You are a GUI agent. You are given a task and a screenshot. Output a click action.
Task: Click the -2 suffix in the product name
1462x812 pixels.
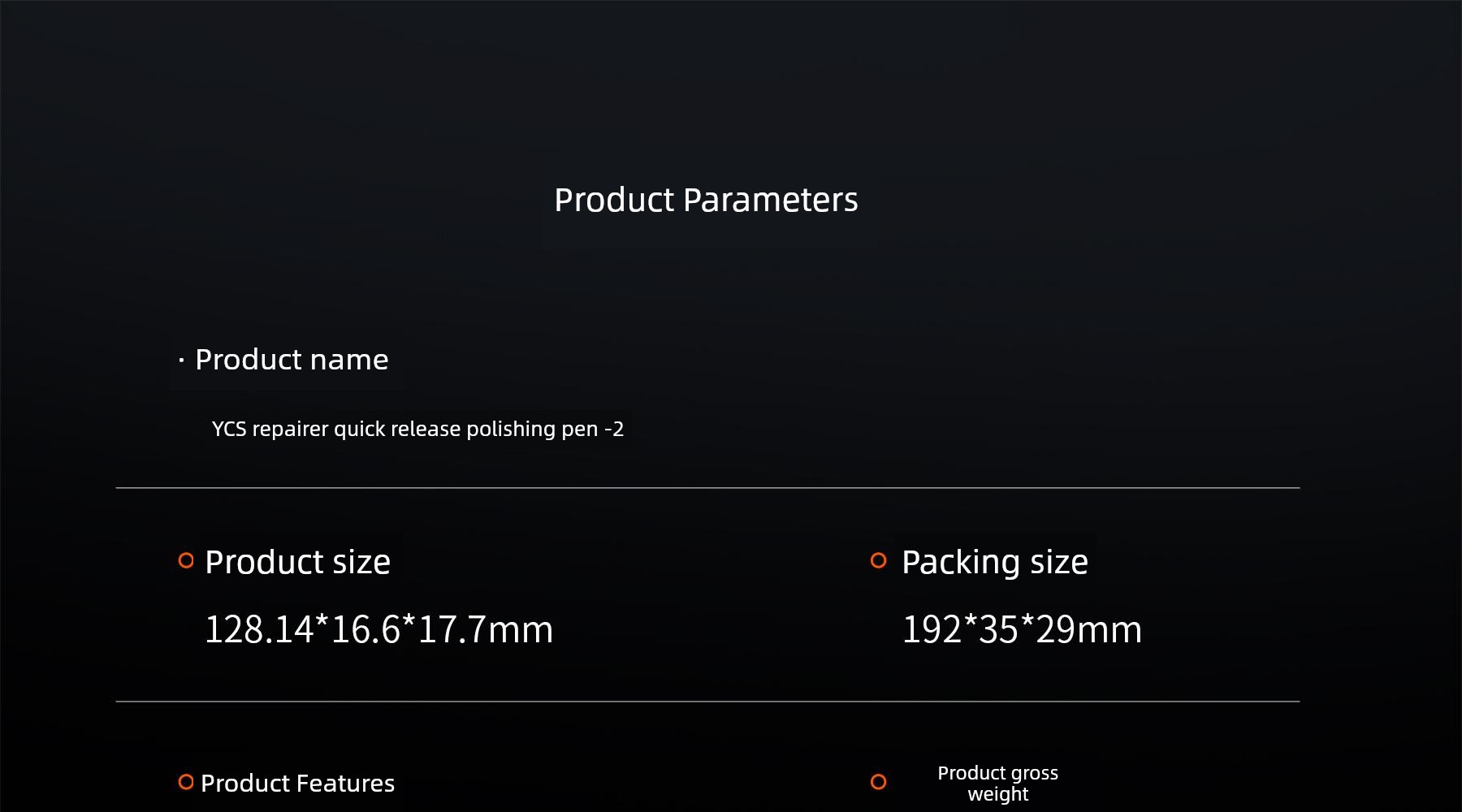click(x=614, y=429)
